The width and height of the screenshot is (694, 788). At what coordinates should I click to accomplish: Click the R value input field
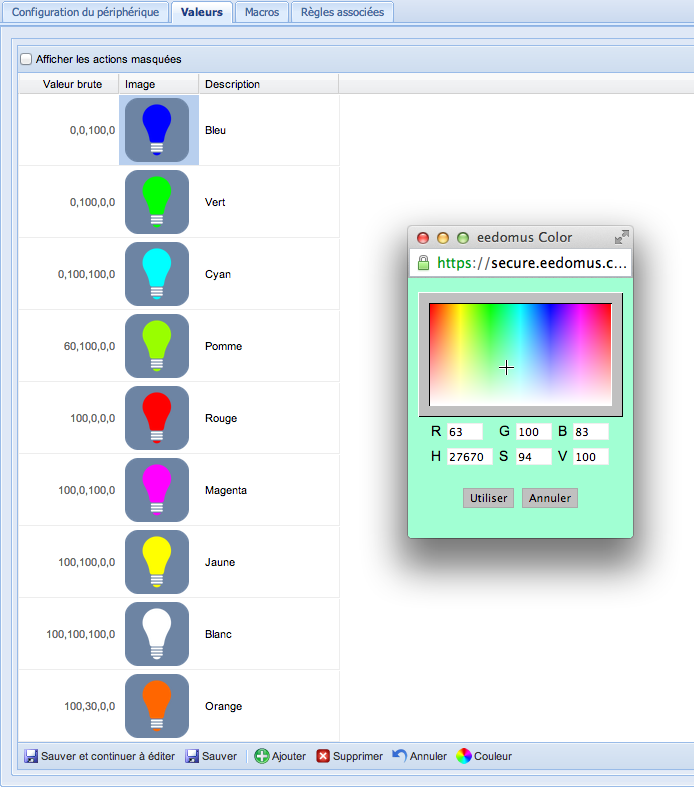(464, 432)
